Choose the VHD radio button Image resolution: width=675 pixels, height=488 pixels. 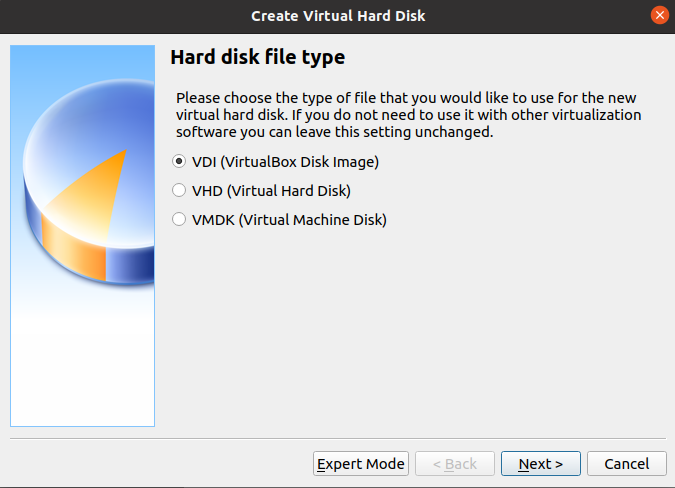[179, 190]
